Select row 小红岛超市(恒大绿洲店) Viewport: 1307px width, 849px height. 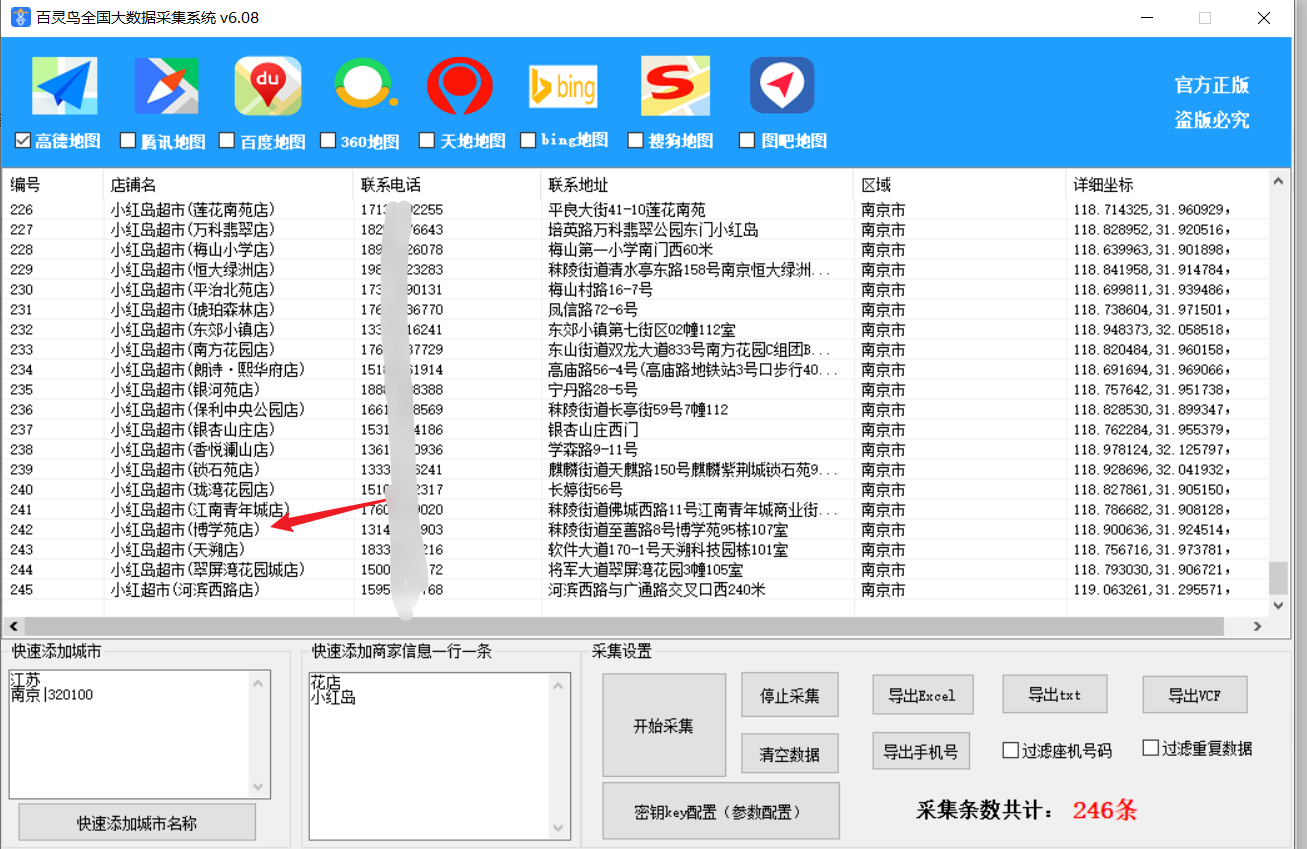[634, 270]
